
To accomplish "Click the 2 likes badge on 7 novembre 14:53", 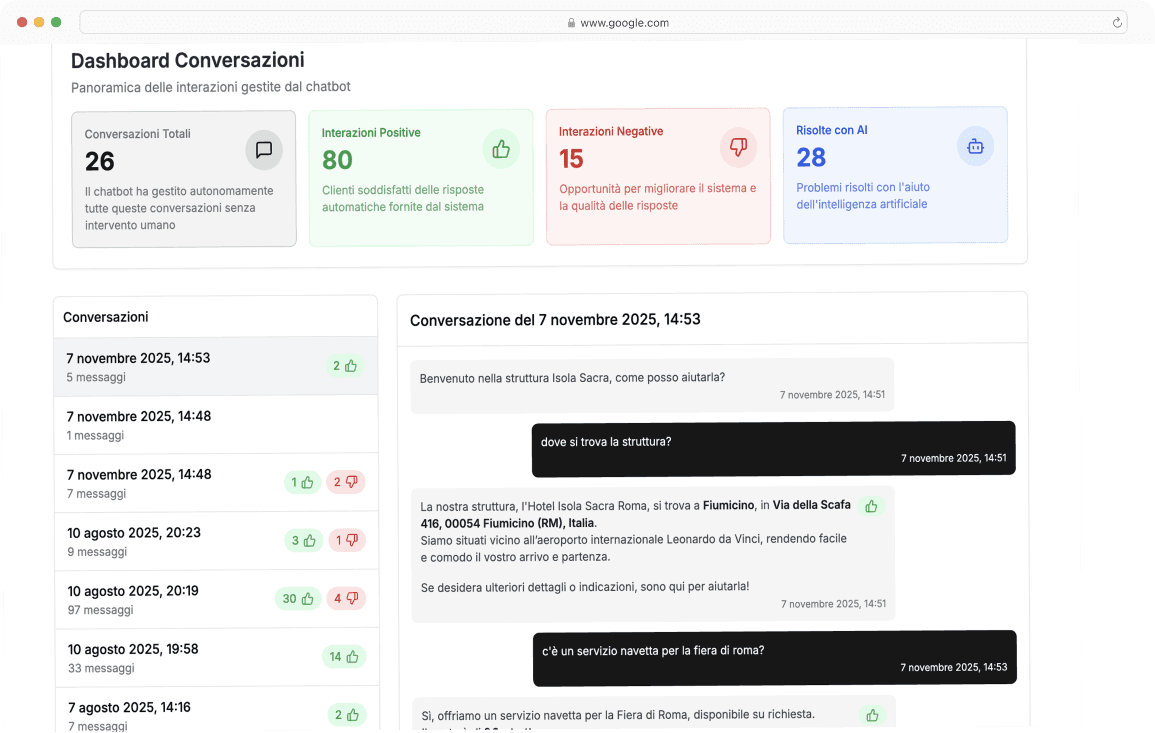I will pyautogui.click(x=345, y=365).
